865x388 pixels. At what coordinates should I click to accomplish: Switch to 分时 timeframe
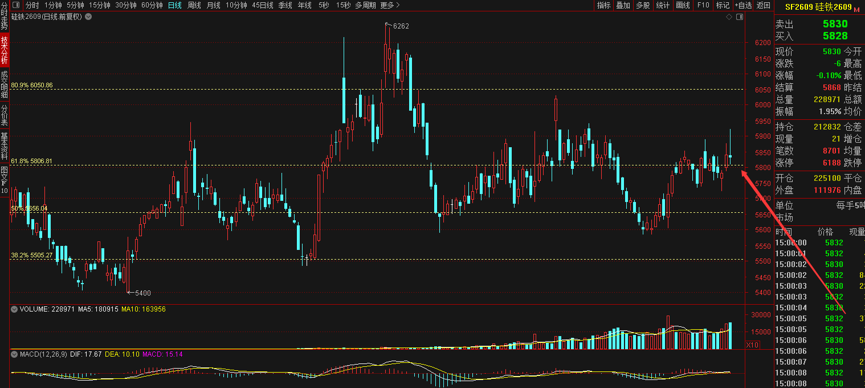click(x=33, y=6)
